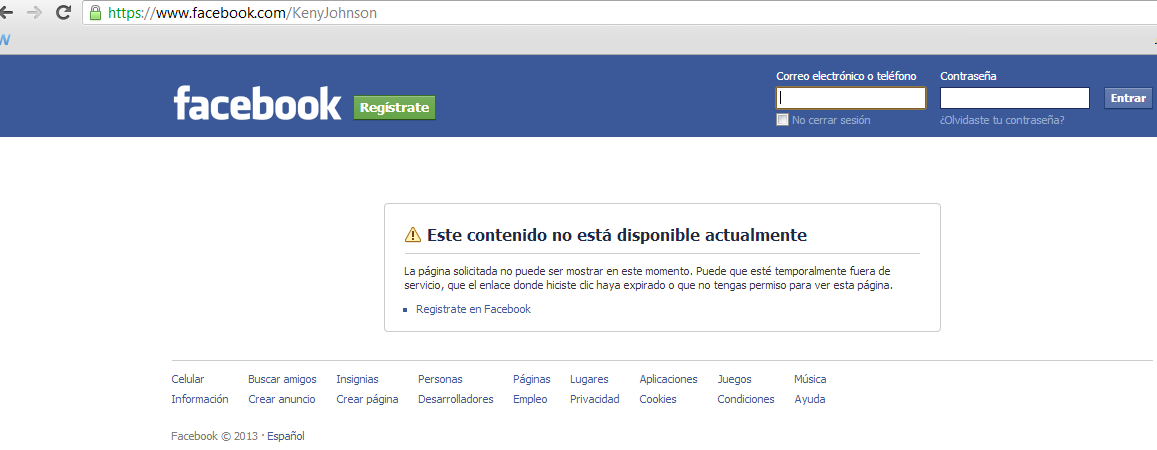Click the Correo electrónico o teléfono field

click(x=851, y=98)
